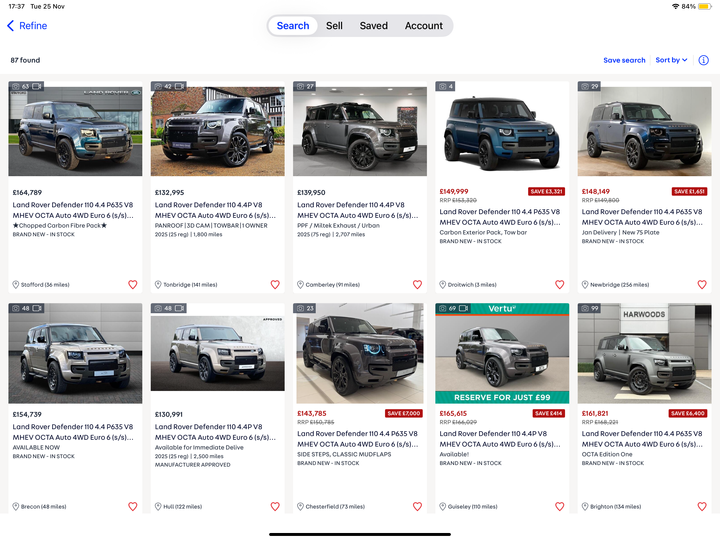Tap heart icon on Brighton listing
Image resolution: width=720 pixels, height=540 pixels.
coord(702,507)
